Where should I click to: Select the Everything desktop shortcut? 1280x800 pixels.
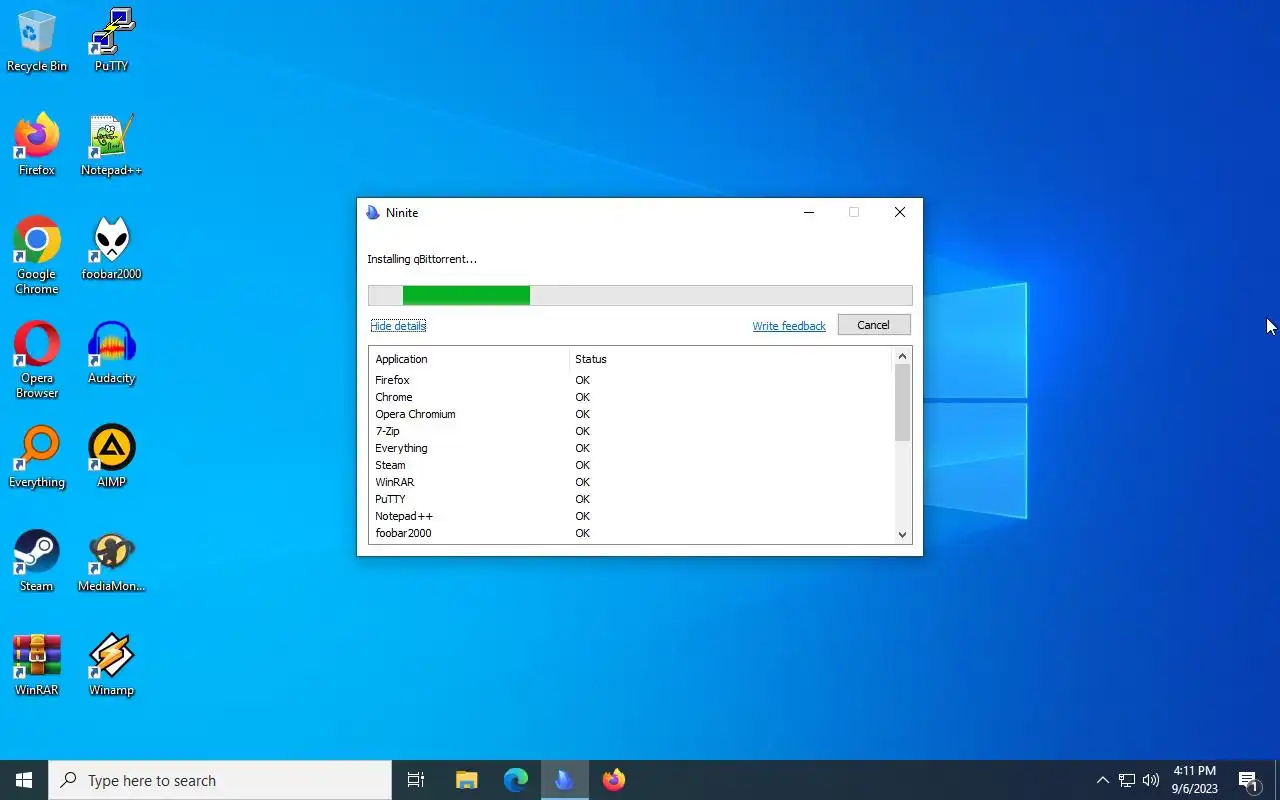click(37, 457)
